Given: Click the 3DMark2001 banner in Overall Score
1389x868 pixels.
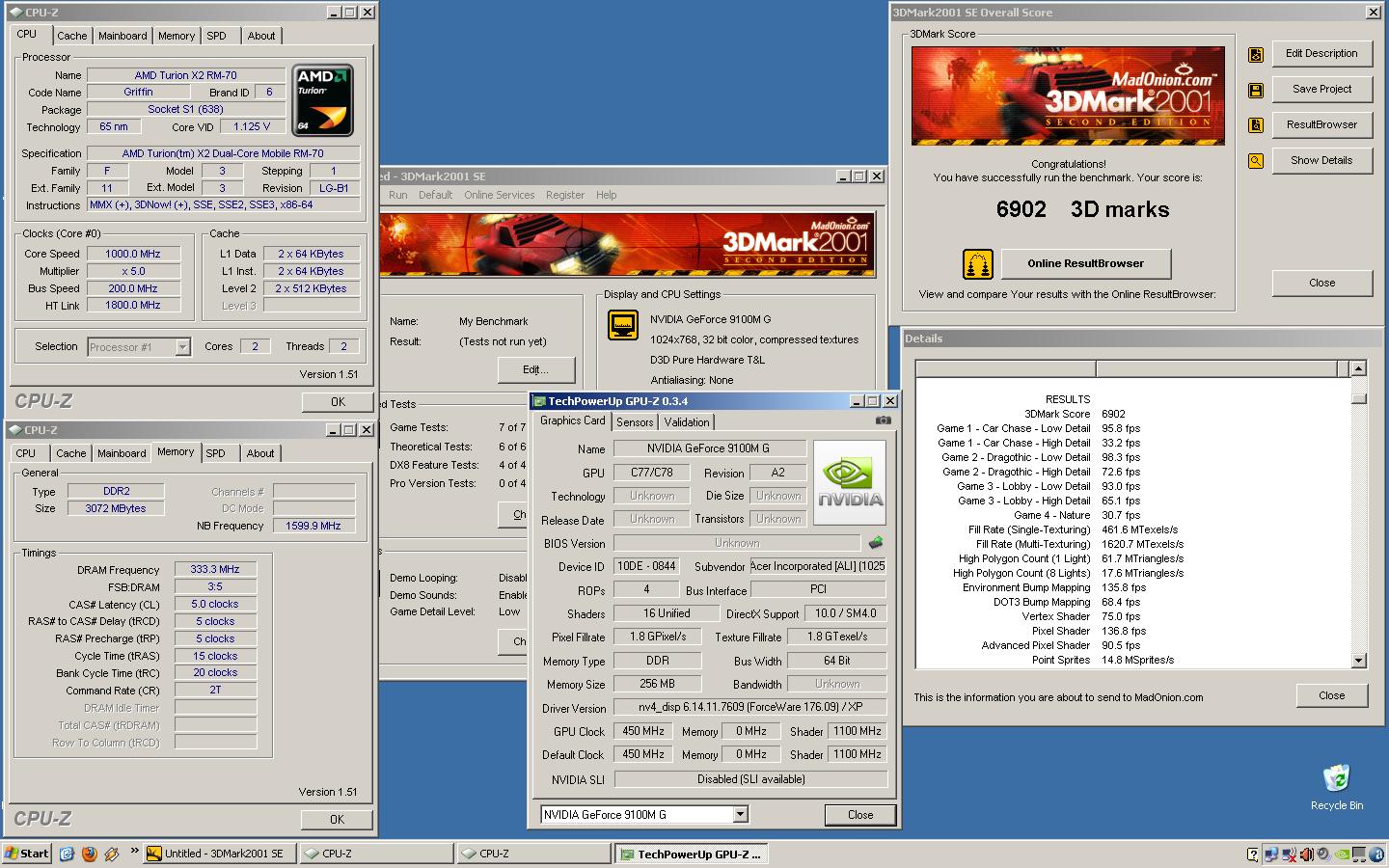Looking at the screenshot, I should tap(1068, 95).
